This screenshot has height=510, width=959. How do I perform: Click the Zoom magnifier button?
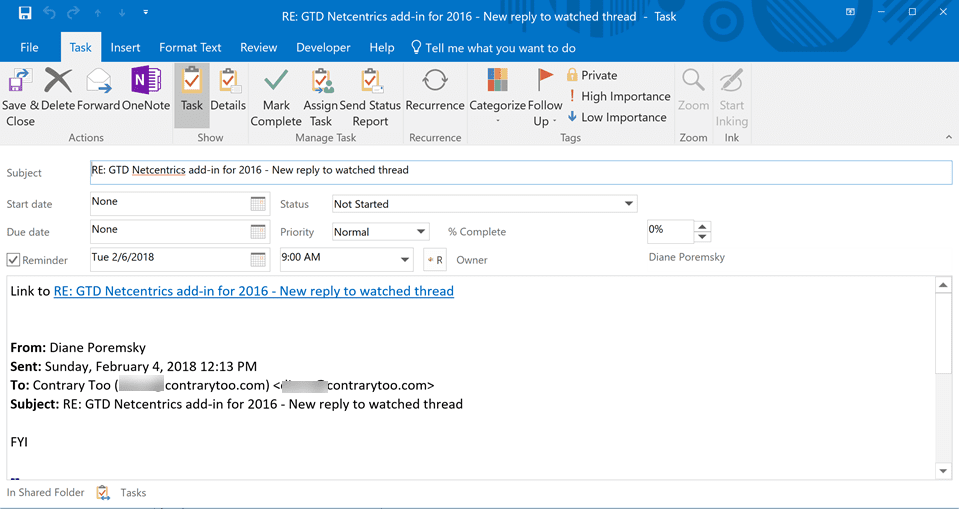click(x=693, y=91)
